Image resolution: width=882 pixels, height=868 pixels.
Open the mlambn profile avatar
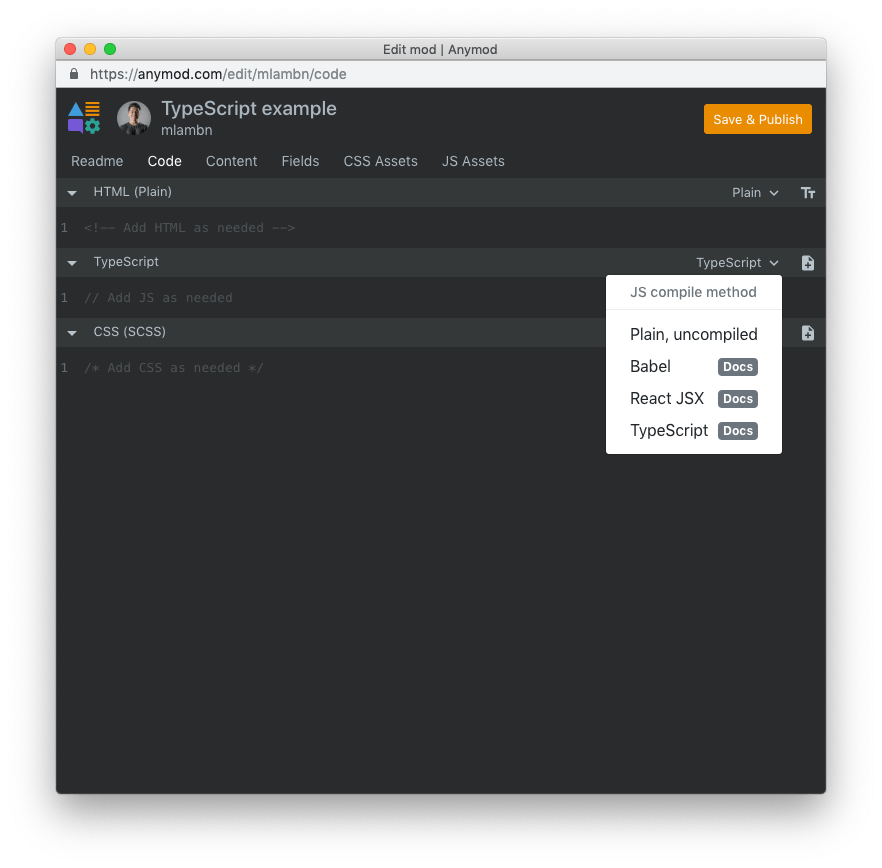(x=133, y=118)
